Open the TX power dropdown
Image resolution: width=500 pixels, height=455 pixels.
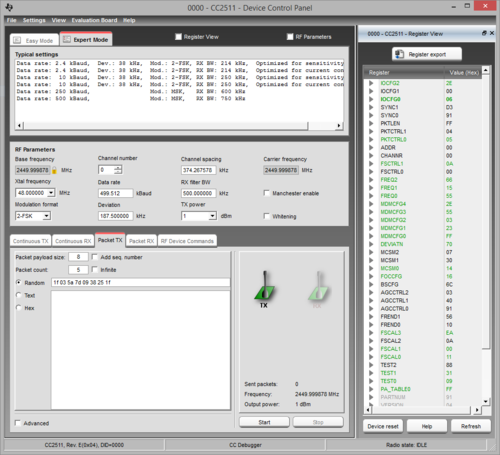pos(212,216)
